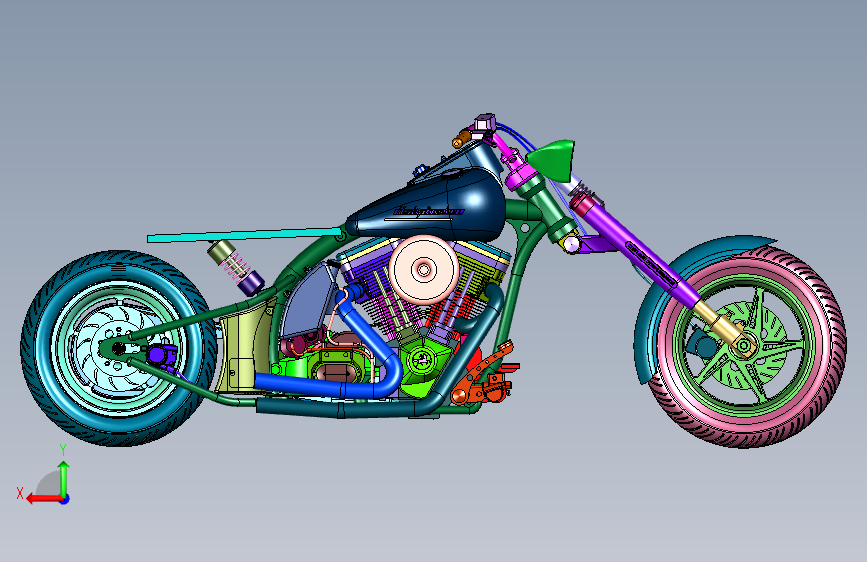Select the green cone headlight

coord(553,160)
